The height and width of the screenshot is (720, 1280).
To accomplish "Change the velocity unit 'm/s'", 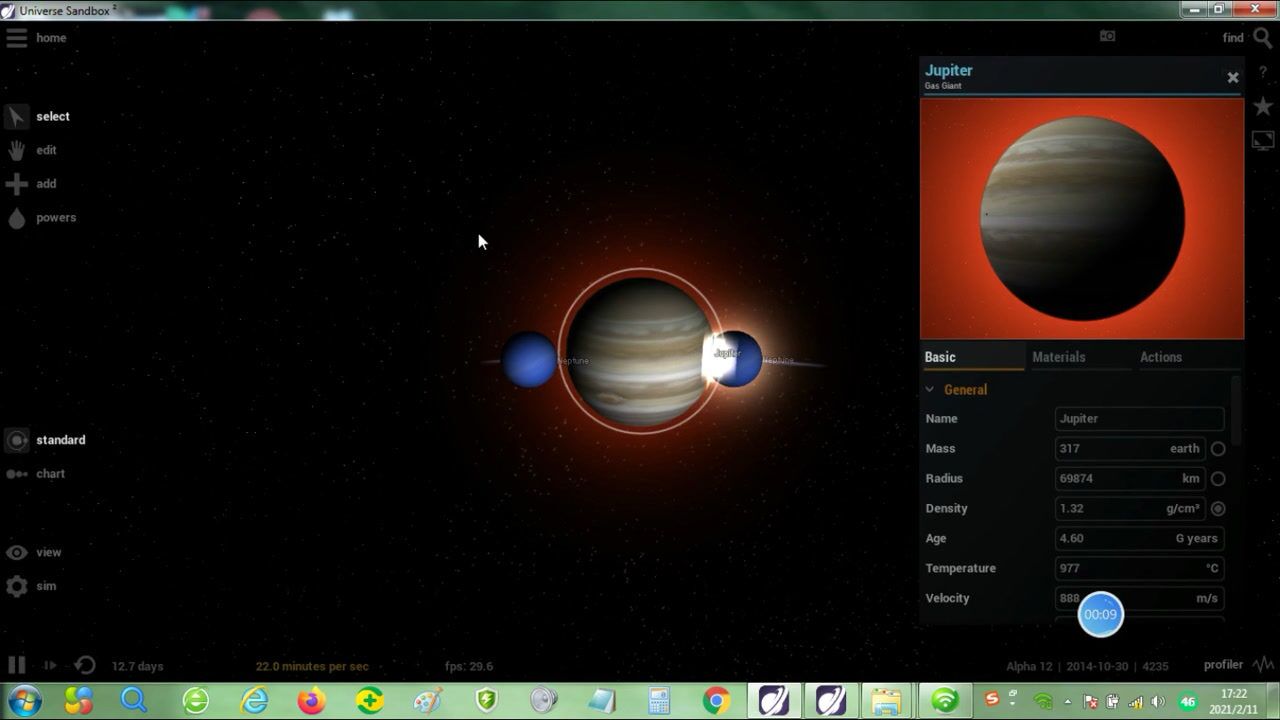I will tap(1207, 599).
